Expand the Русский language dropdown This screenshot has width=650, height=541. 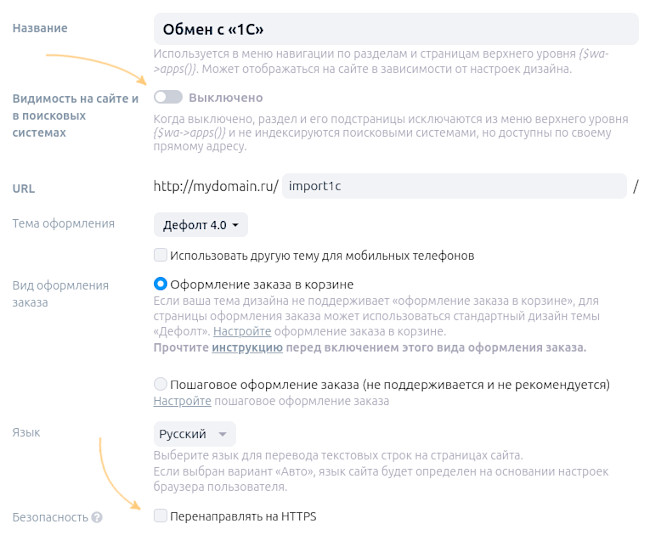pyautogui.click(x=194, y=434)
